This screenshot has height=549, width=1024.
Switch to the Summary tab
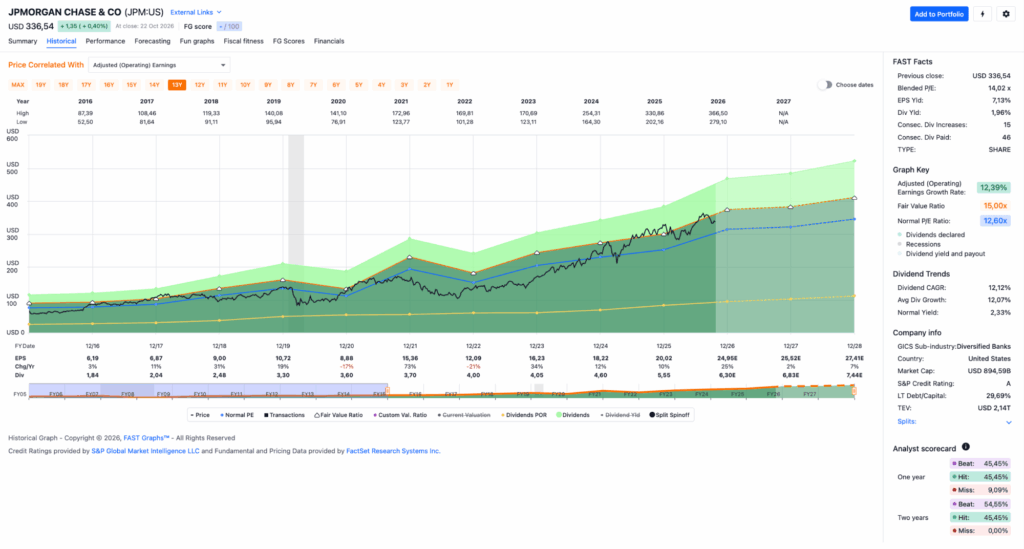pos(22,41)
